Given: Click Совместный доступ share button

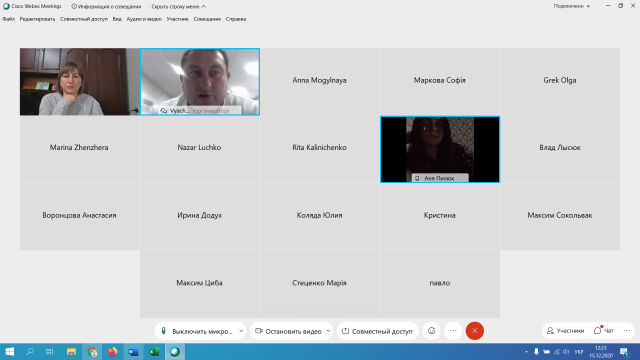Looking at the screenshot, I should (378, 331).
